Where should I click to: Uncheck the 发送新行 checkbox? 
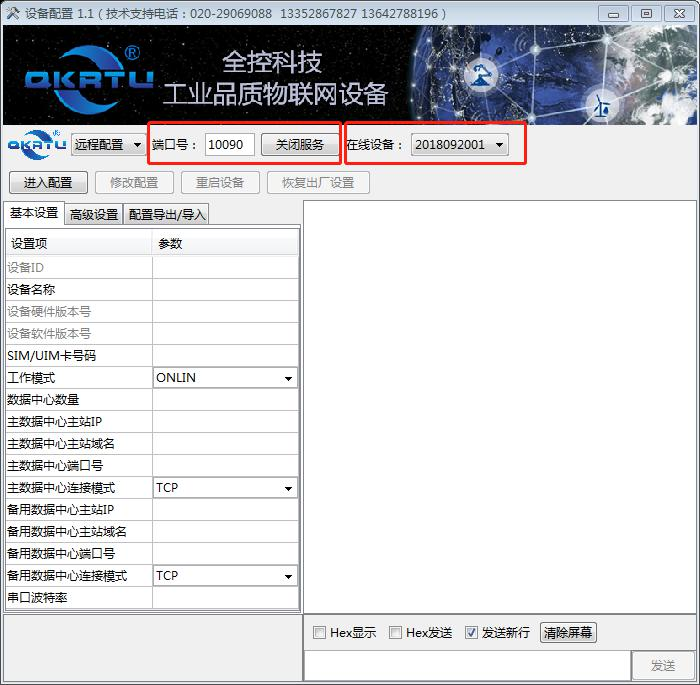[471, 632]
